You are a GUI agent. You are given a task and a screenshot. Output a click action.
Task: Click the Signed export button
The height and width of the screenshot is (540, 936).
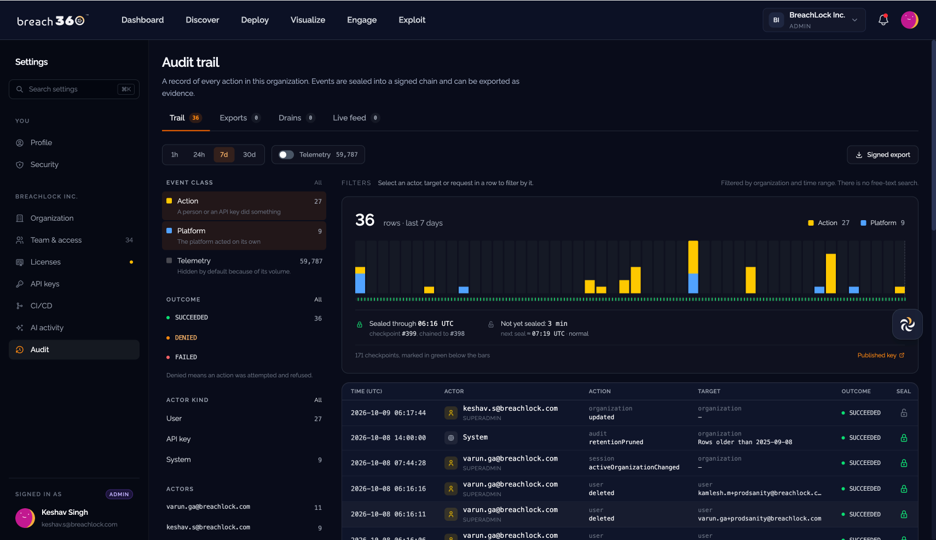tap(883, 155)
